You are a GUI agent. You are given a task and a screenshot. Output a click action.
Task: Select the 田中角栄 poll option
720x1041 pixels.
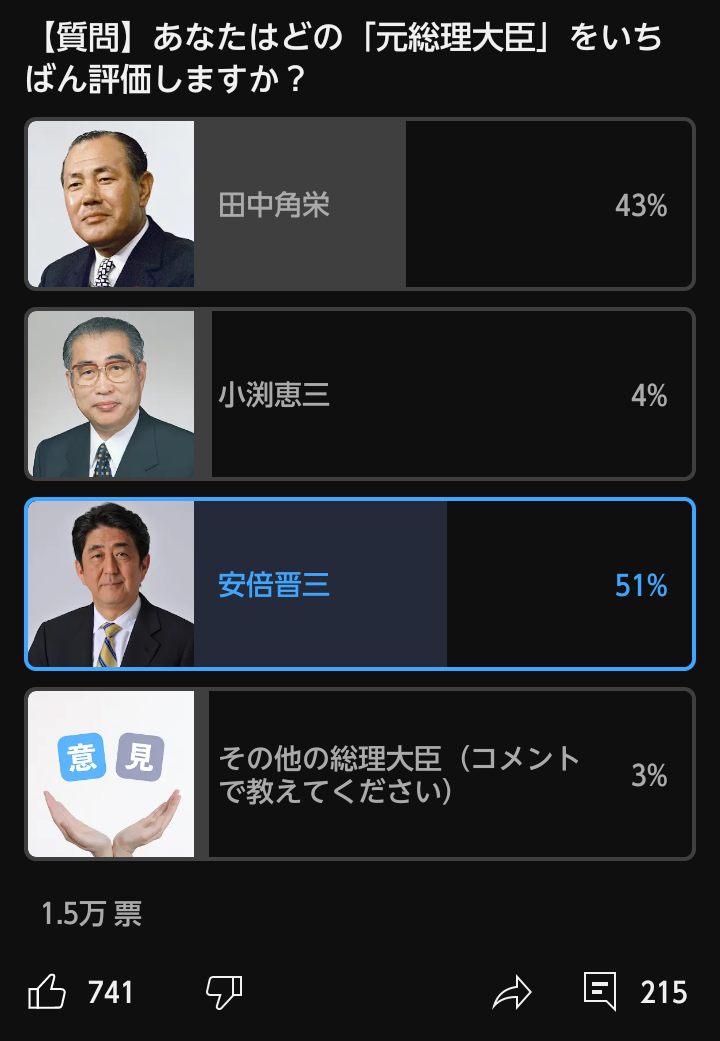[x=274, y=205]
